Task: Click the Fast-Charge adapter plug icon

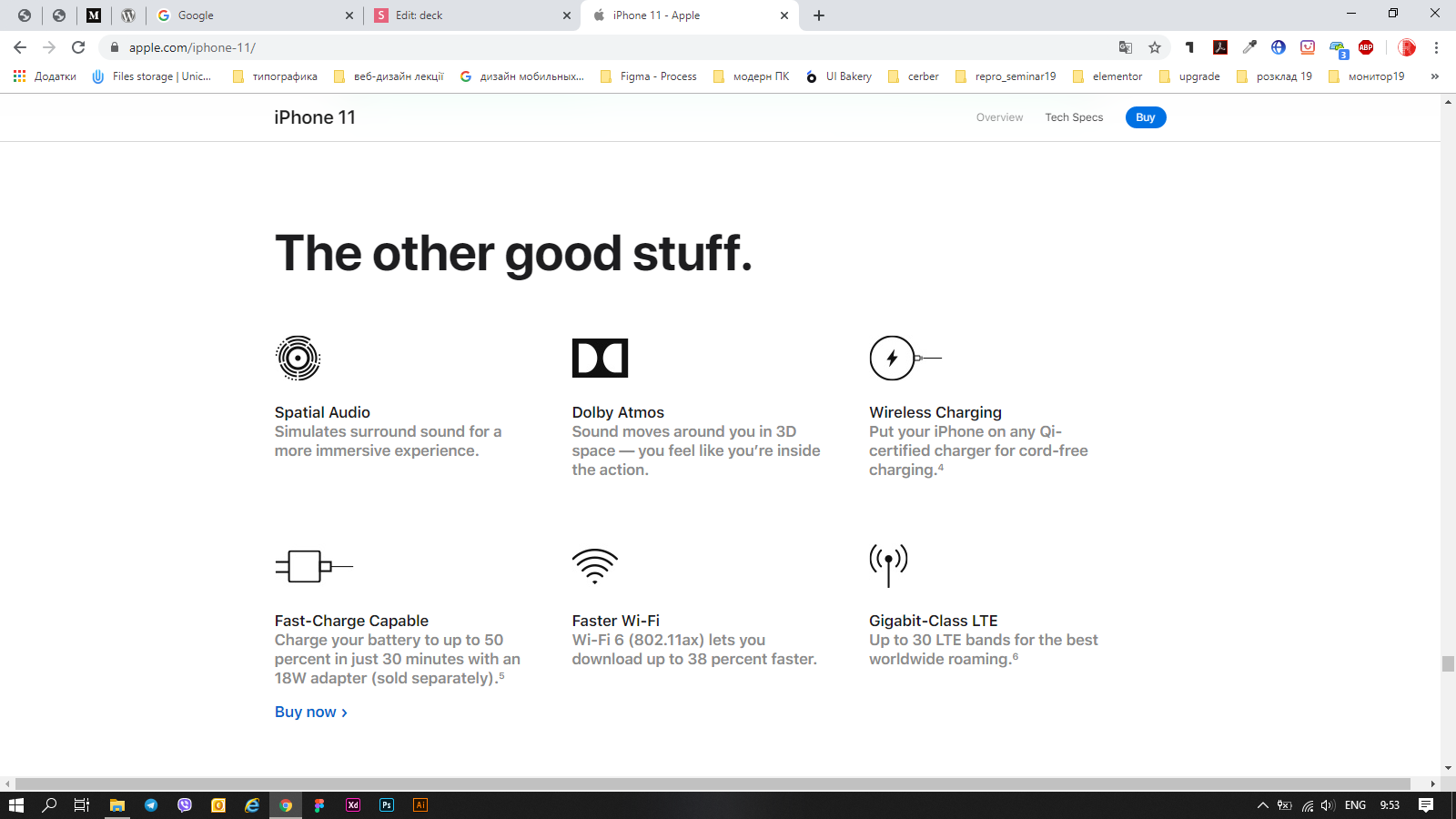Action: 314,566
